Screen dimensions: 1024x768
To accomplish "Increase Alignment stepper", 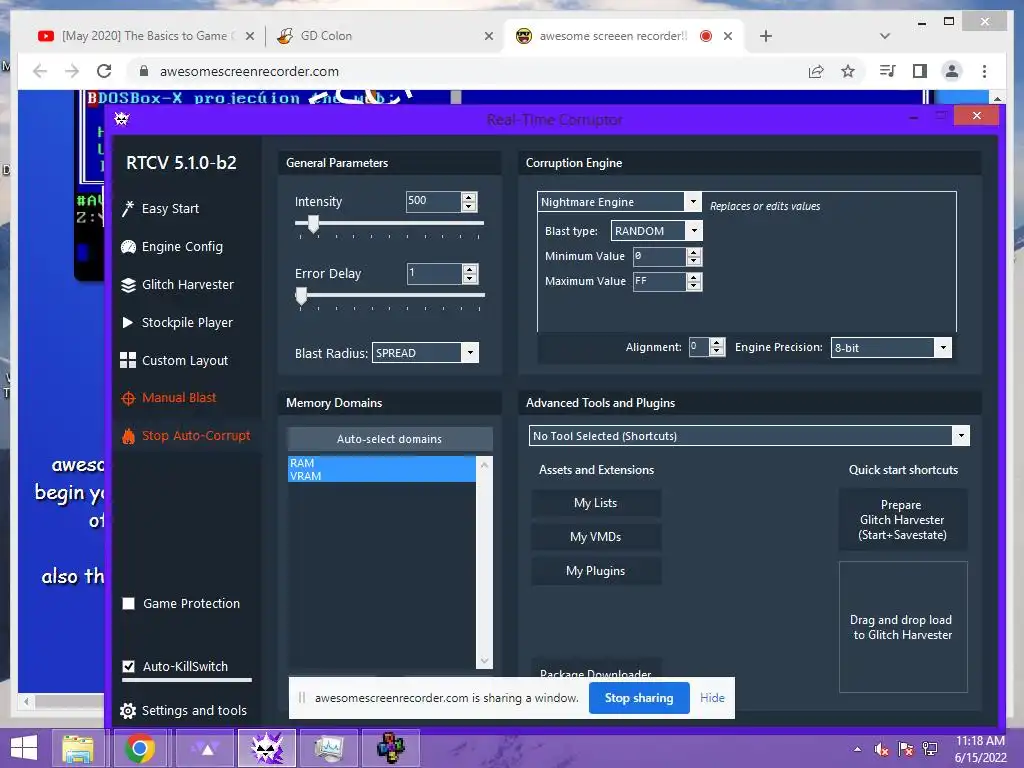I will (x=717, y=342).
